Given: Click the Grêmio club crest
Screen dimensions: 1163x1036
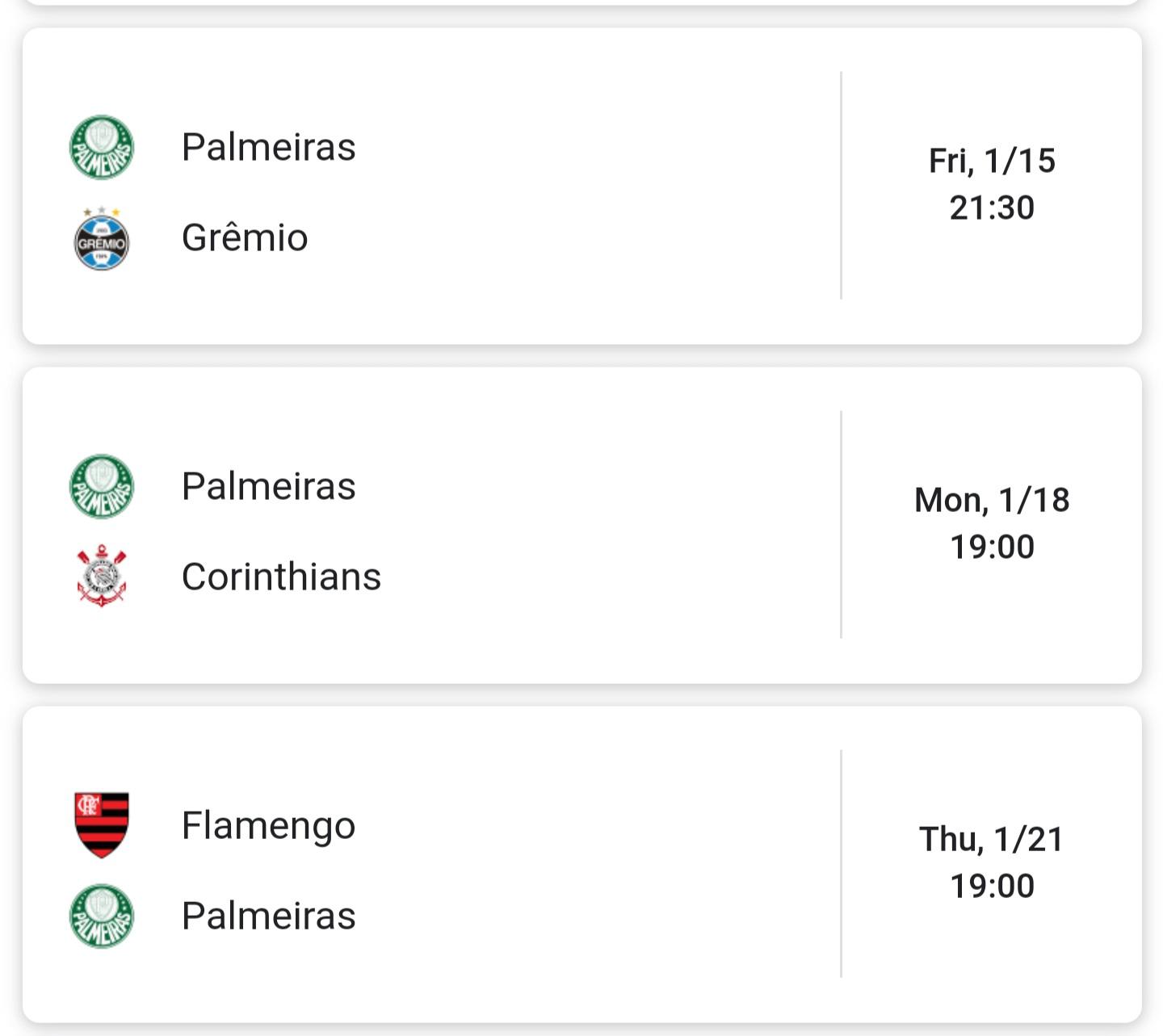Looking at the screenshot, I should pyautogui.click(x=102, y=238).
